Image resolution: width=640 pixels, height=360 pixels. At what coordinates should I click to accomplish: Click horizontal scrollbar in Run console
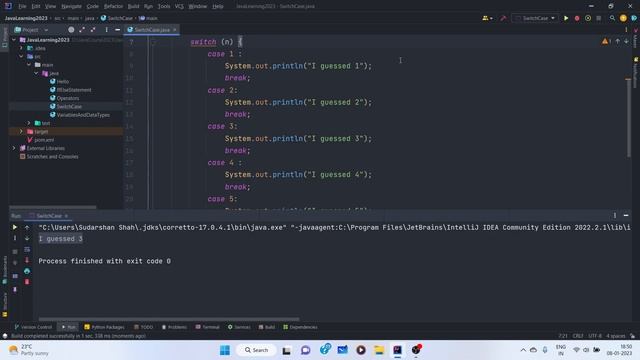169,319
